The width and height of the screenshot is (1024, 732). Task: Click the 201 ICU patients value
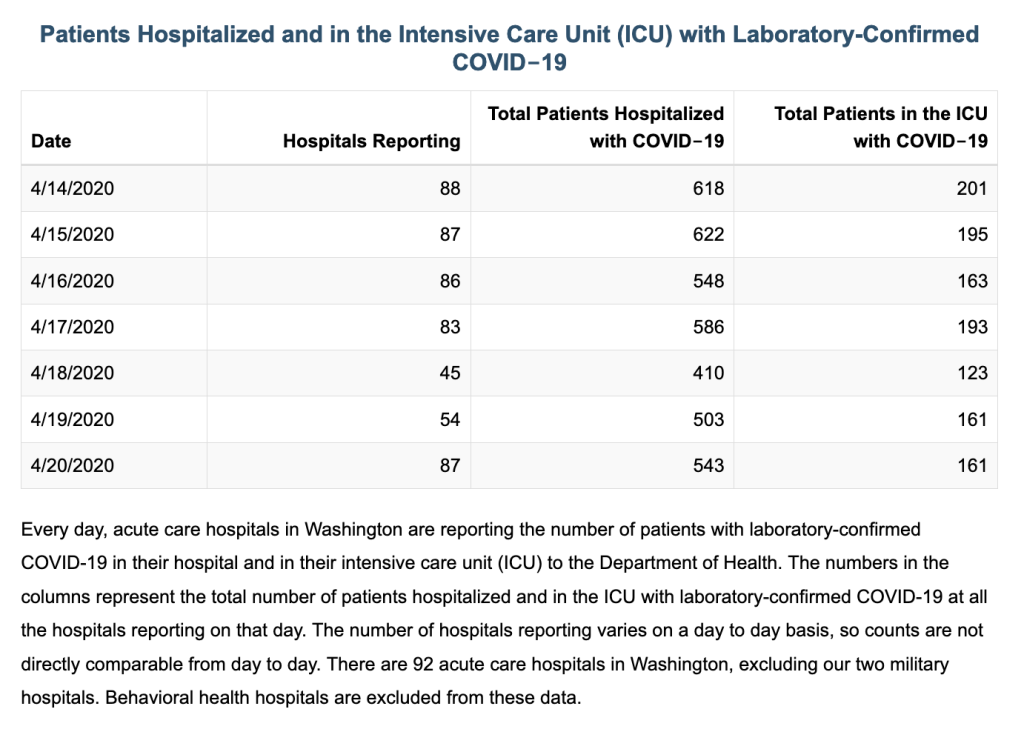pyautogui.click(x=972, y=189)
